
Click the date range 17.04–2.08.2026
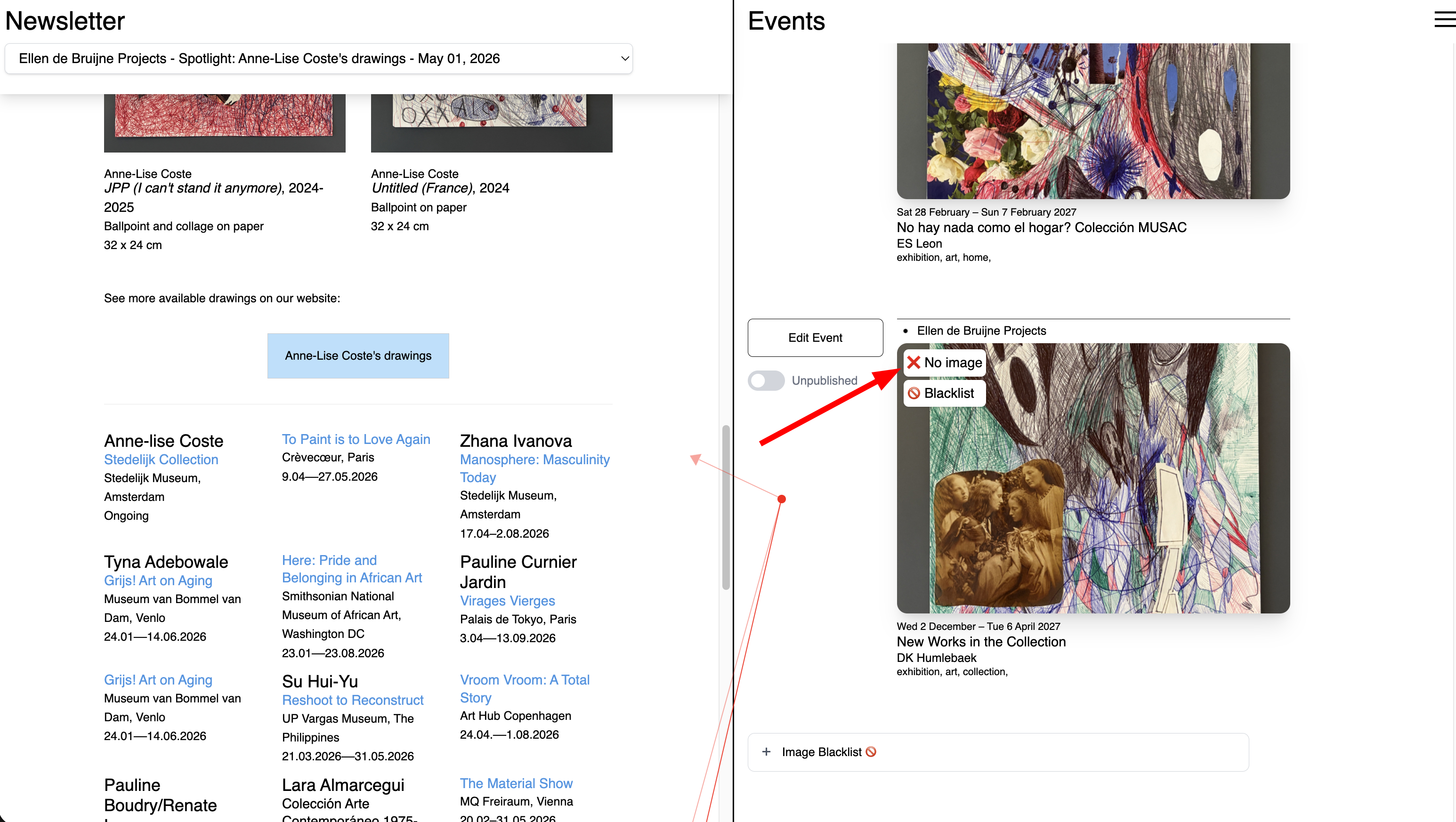tap(505, 534)
